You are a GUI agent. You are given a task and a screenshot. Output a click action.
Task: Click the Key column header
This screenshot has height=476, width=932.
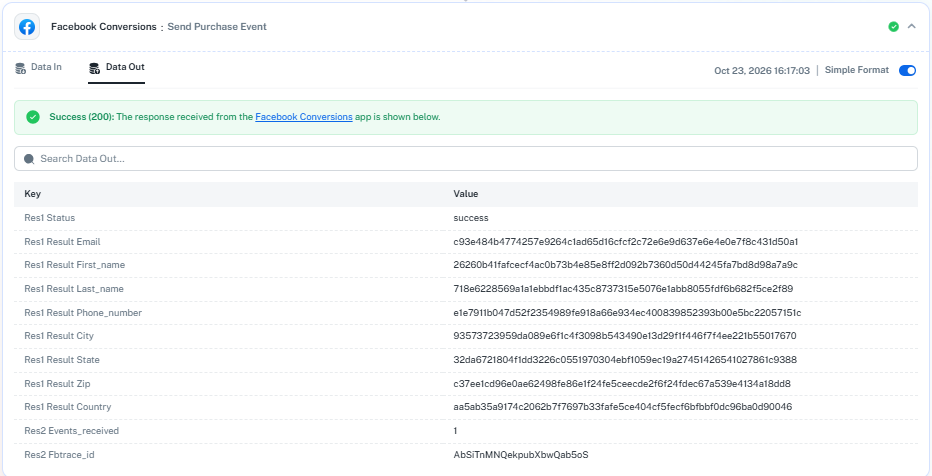(x=33, y=194)
